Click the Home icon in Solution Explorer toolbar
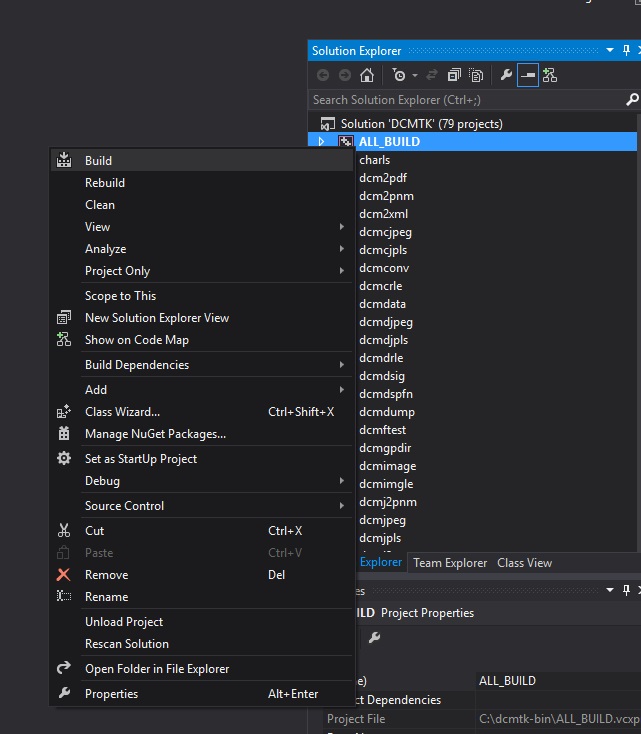Viewport: 641px width, 734px height. coord(367,75)
